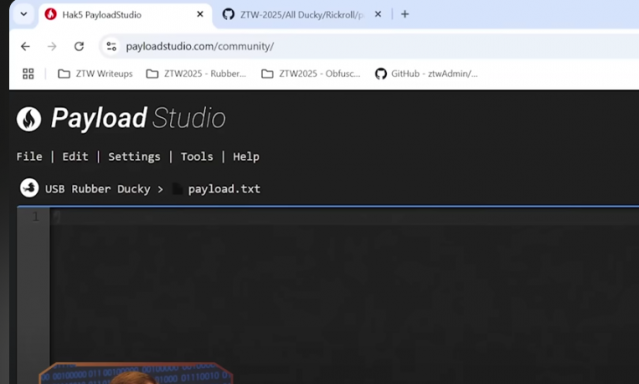639x384 pixels.
Task: Open the Tools menu
Action: [x=197, y=157]
